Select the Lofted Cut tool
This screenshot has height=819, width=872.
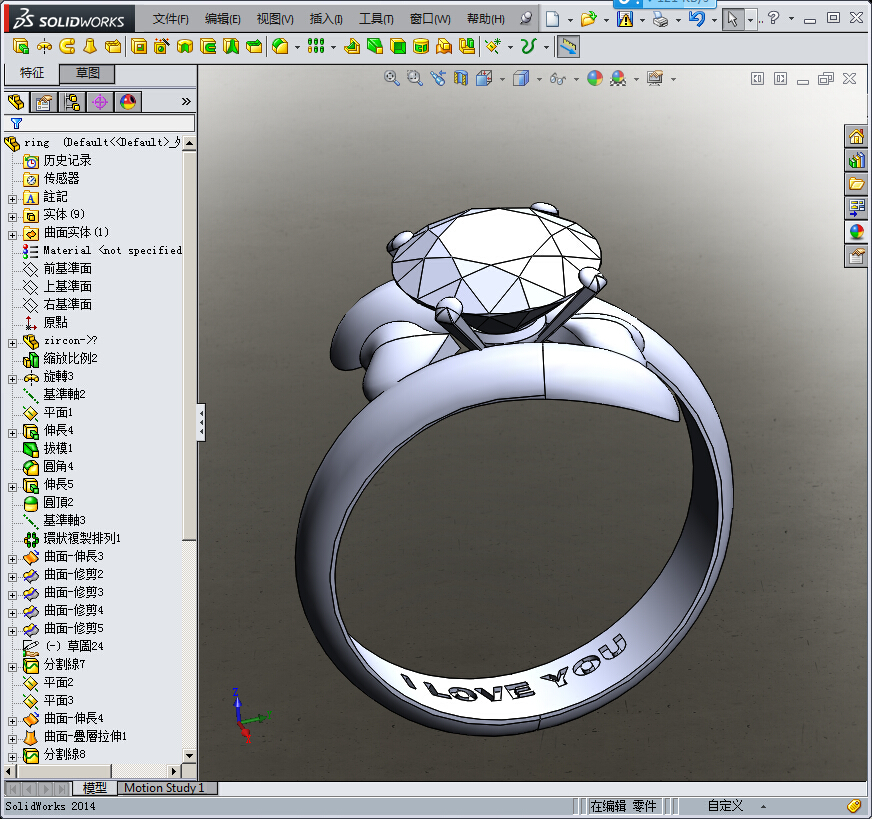coord(231,47)
